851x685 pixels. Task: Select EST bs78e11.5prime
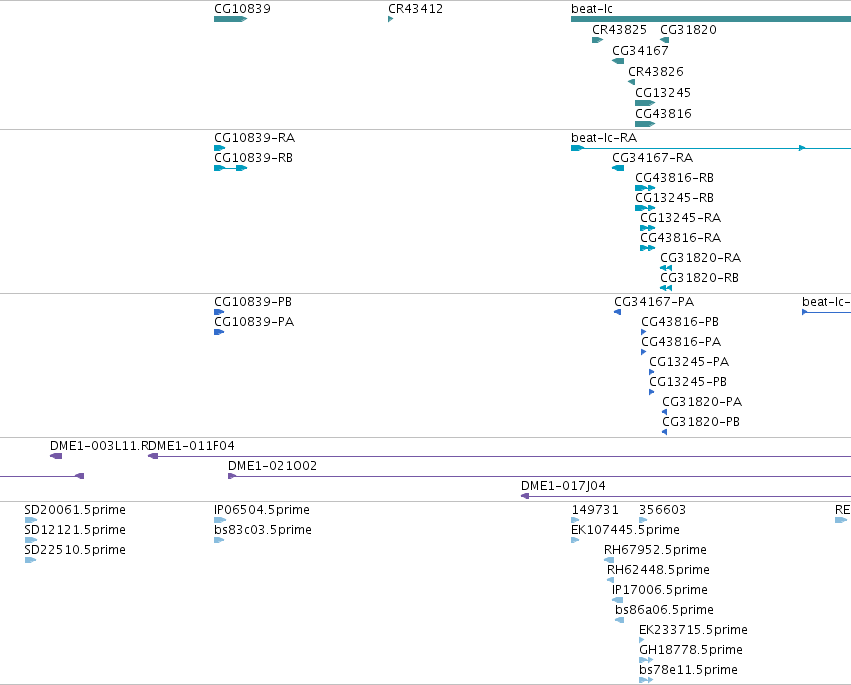click(688, 671)
